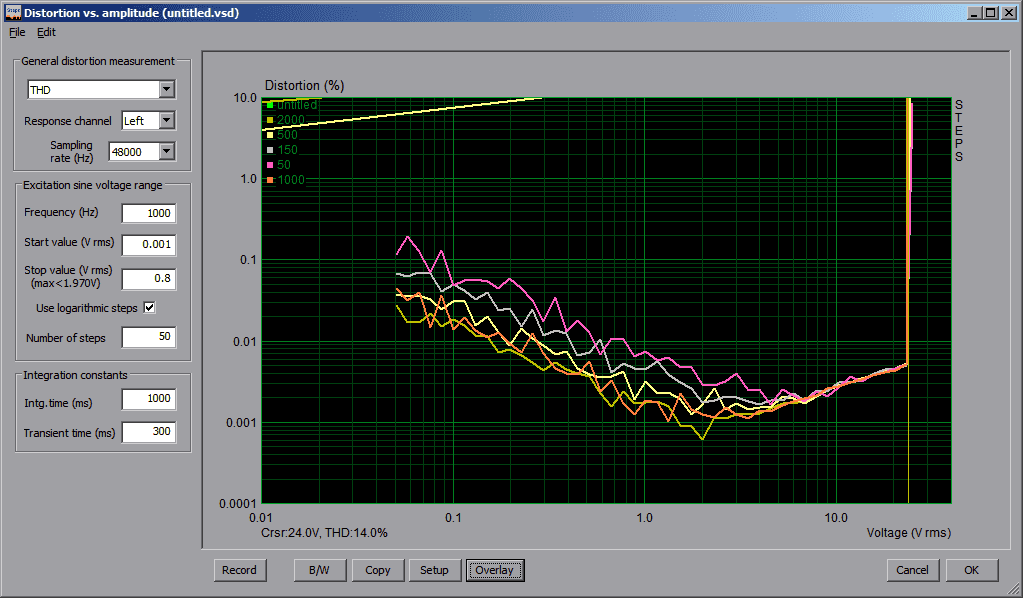Open the Edit menu
This screenshot has height=598, width=1023.
pyautogui.click(x=46, y=32)
